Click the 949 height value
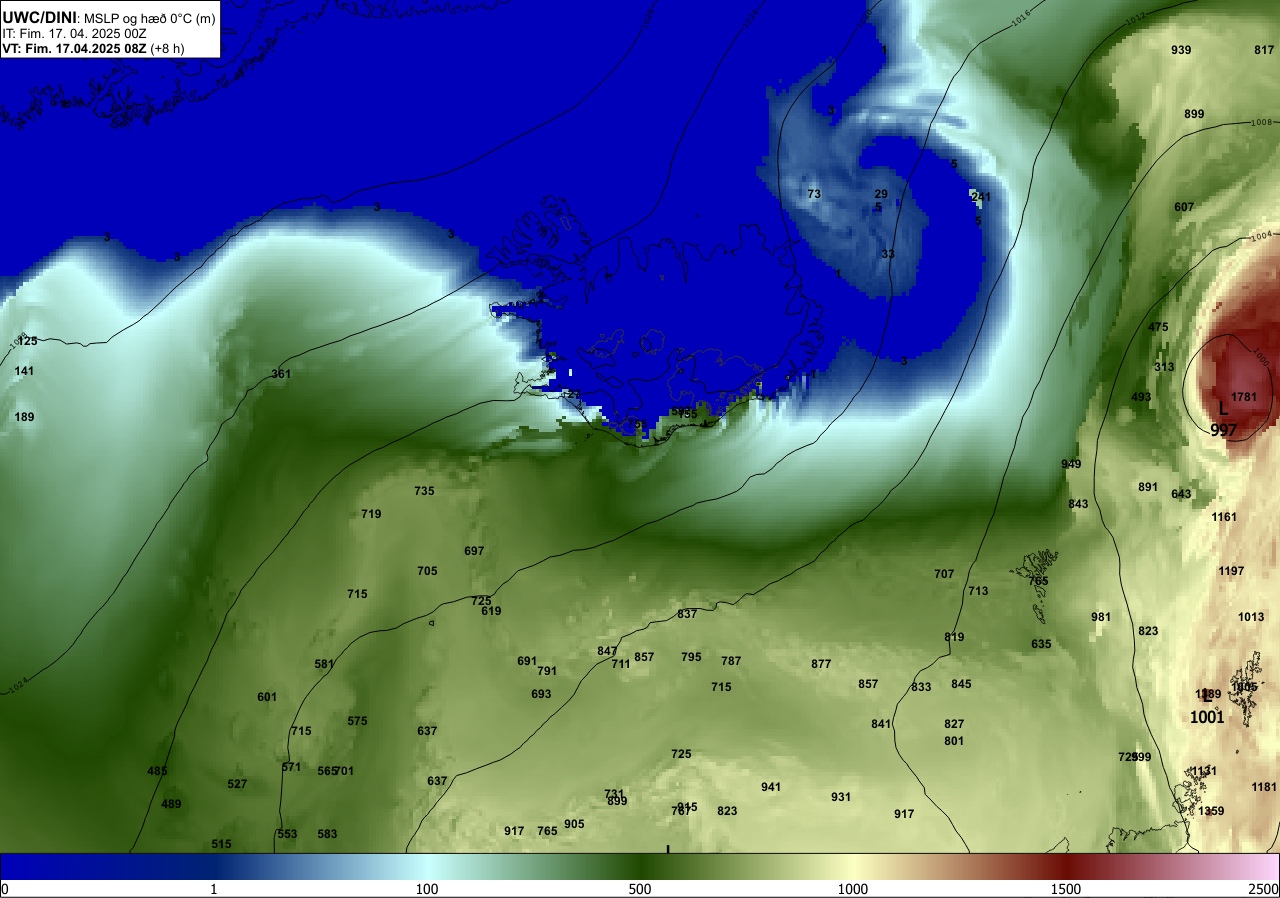The image size is (1280, 898). pos(1071,464)
